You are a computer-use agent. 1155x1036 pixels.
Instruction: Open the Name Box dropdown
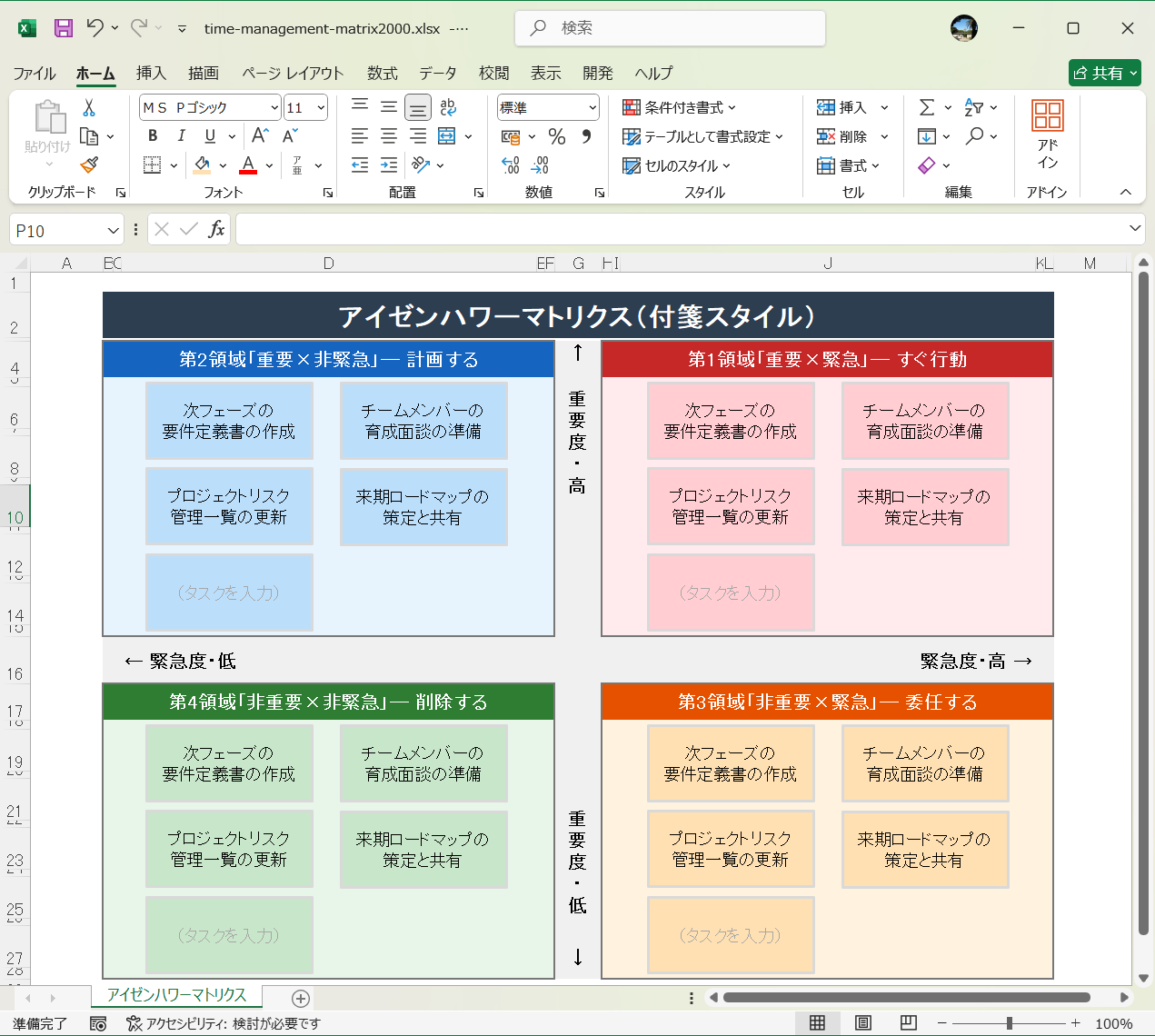(x=113, y=230)
